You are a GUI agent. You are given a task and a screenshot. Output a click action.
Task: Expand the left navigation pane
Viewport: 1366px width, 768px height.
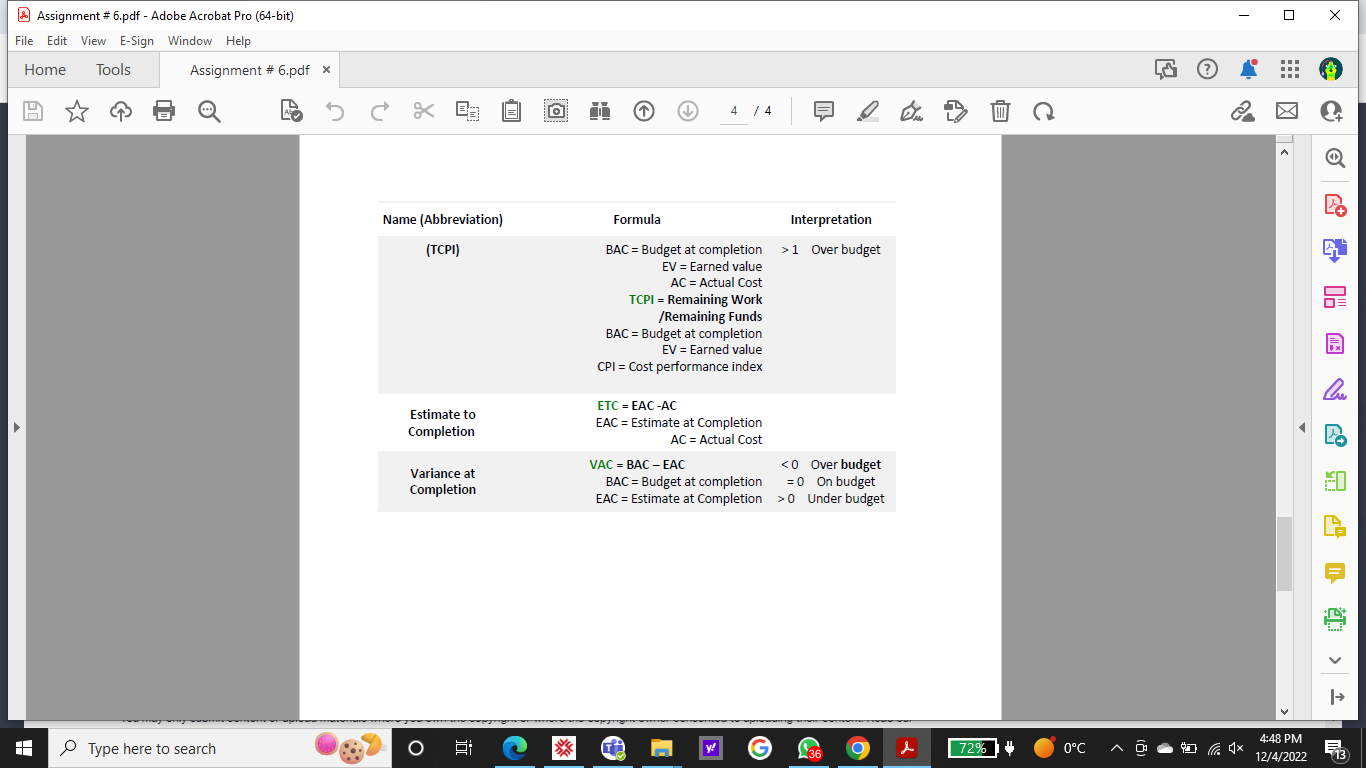pyautogui.click(x=16, y=426)
